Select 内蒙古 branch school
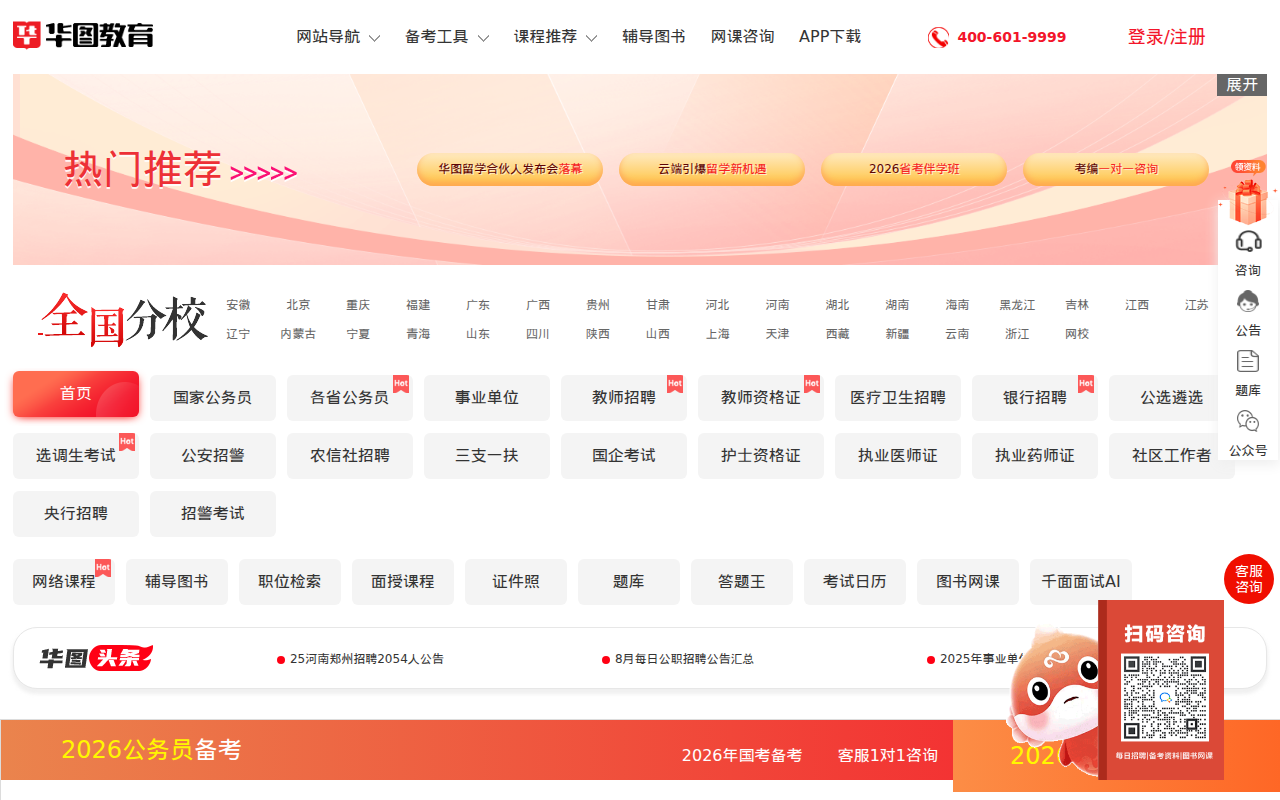The height and width of the screenshot is (800, 1280). pos(298,334)
